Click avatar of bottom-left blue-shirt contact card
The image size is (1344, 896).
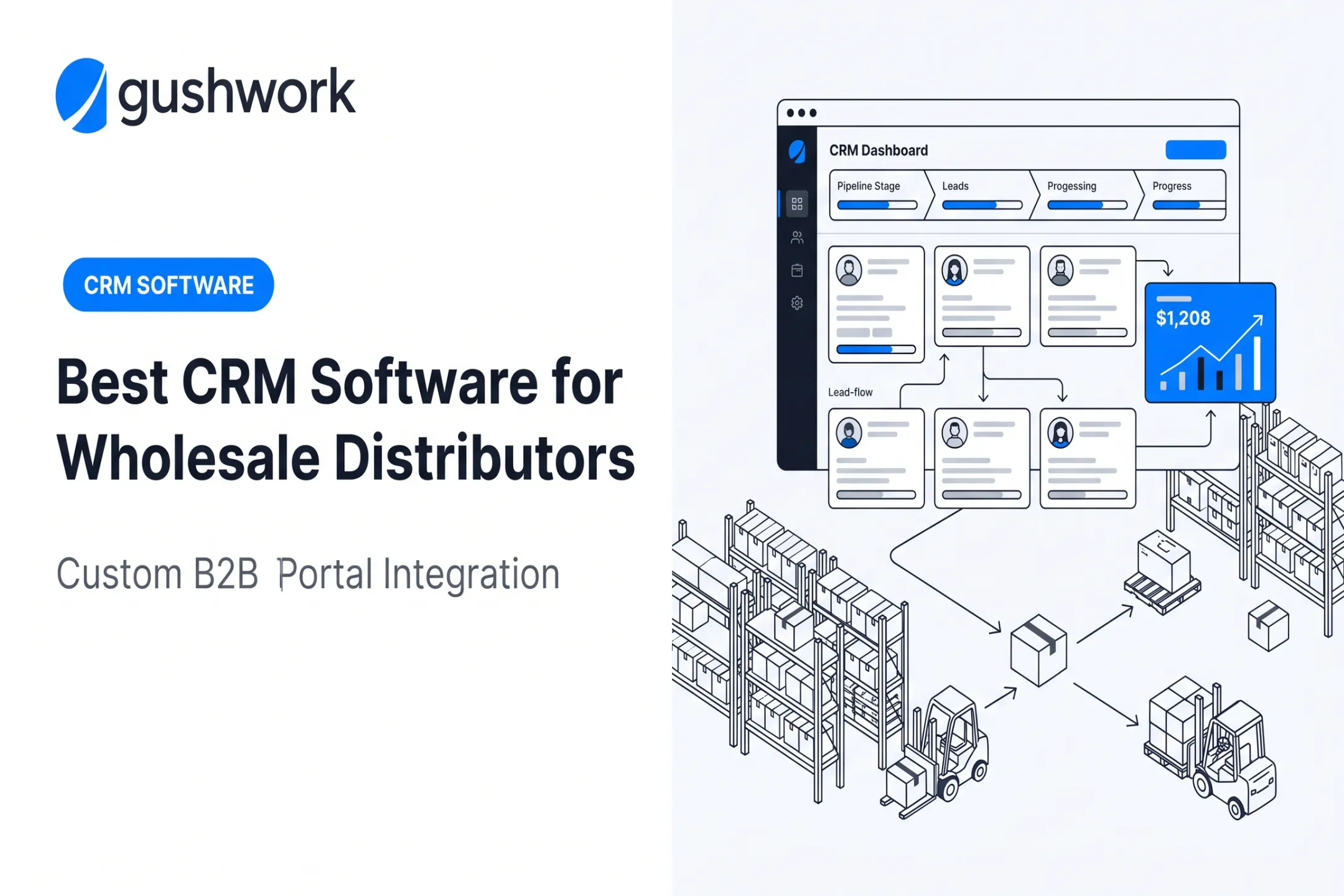click(x=849, y=433)
